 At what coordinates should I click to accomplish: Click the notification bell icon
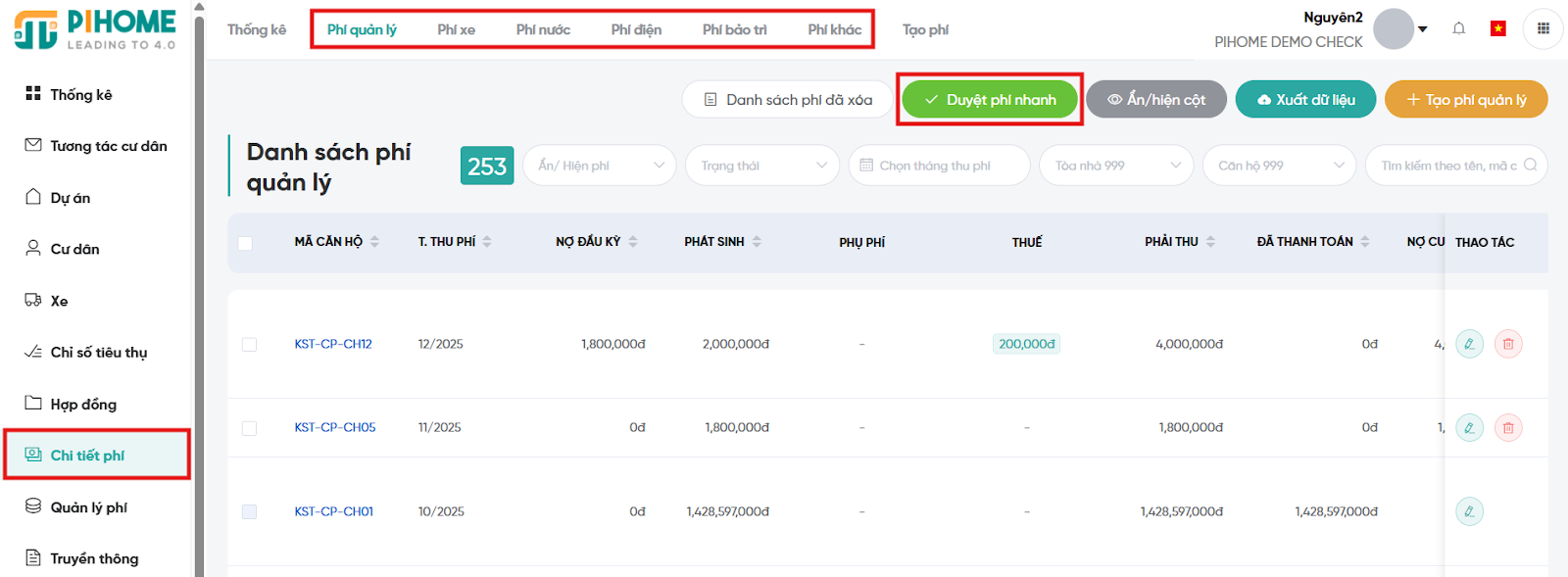[1458, 28]
